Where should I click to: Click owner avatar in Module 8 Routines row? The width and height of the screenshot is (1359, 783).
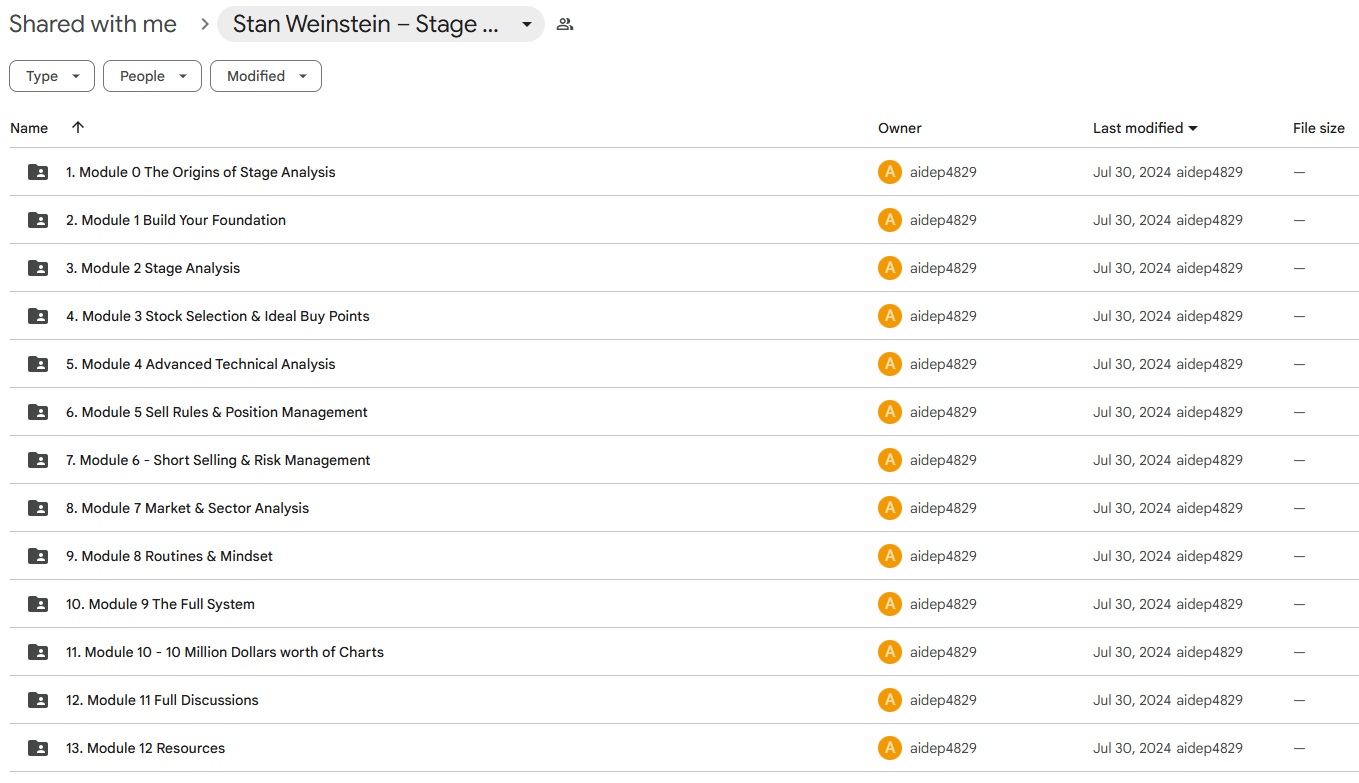point(890,556)
